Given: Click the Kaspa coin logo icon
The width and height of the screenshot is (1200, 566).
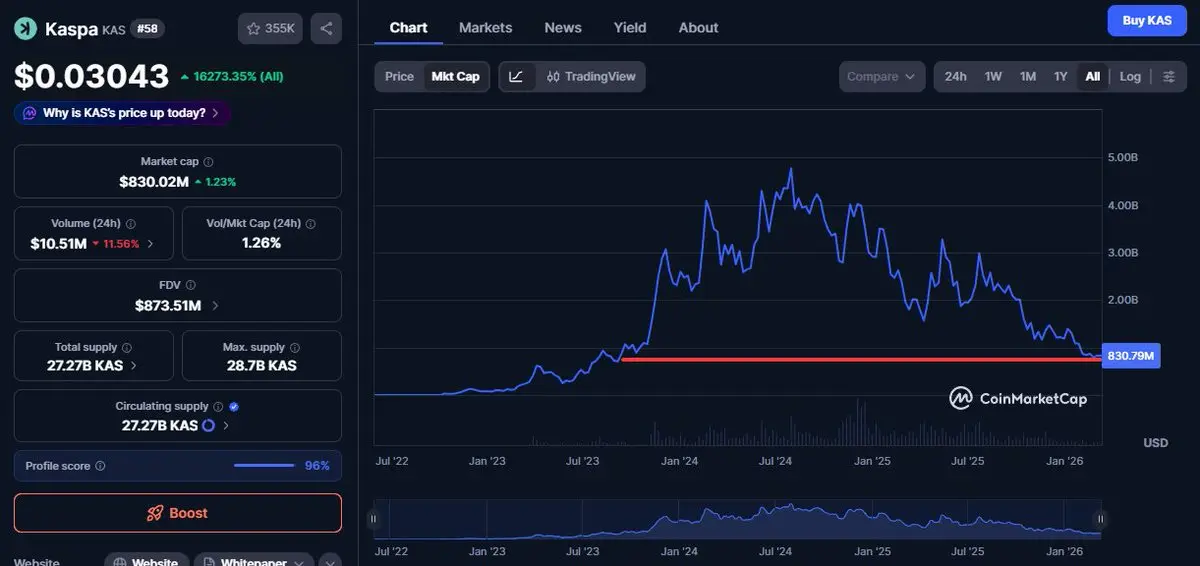Looking at the screenshot, I should tap(25, 28).
